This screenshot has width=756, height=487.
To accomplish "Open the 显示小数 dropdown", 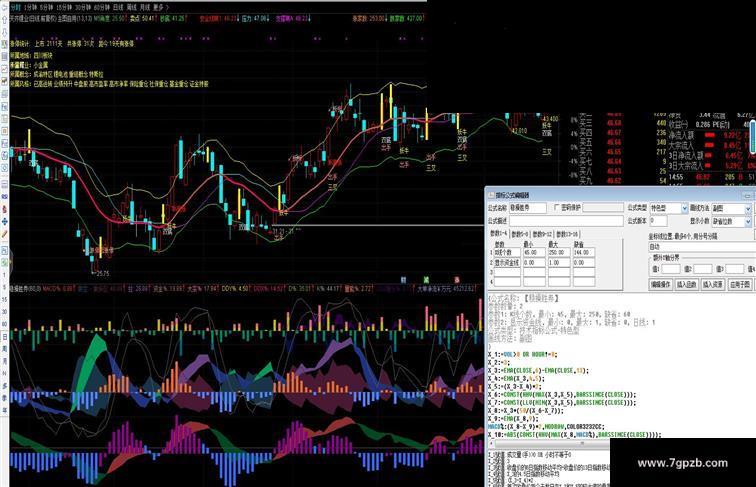I will tap(748, 222).
